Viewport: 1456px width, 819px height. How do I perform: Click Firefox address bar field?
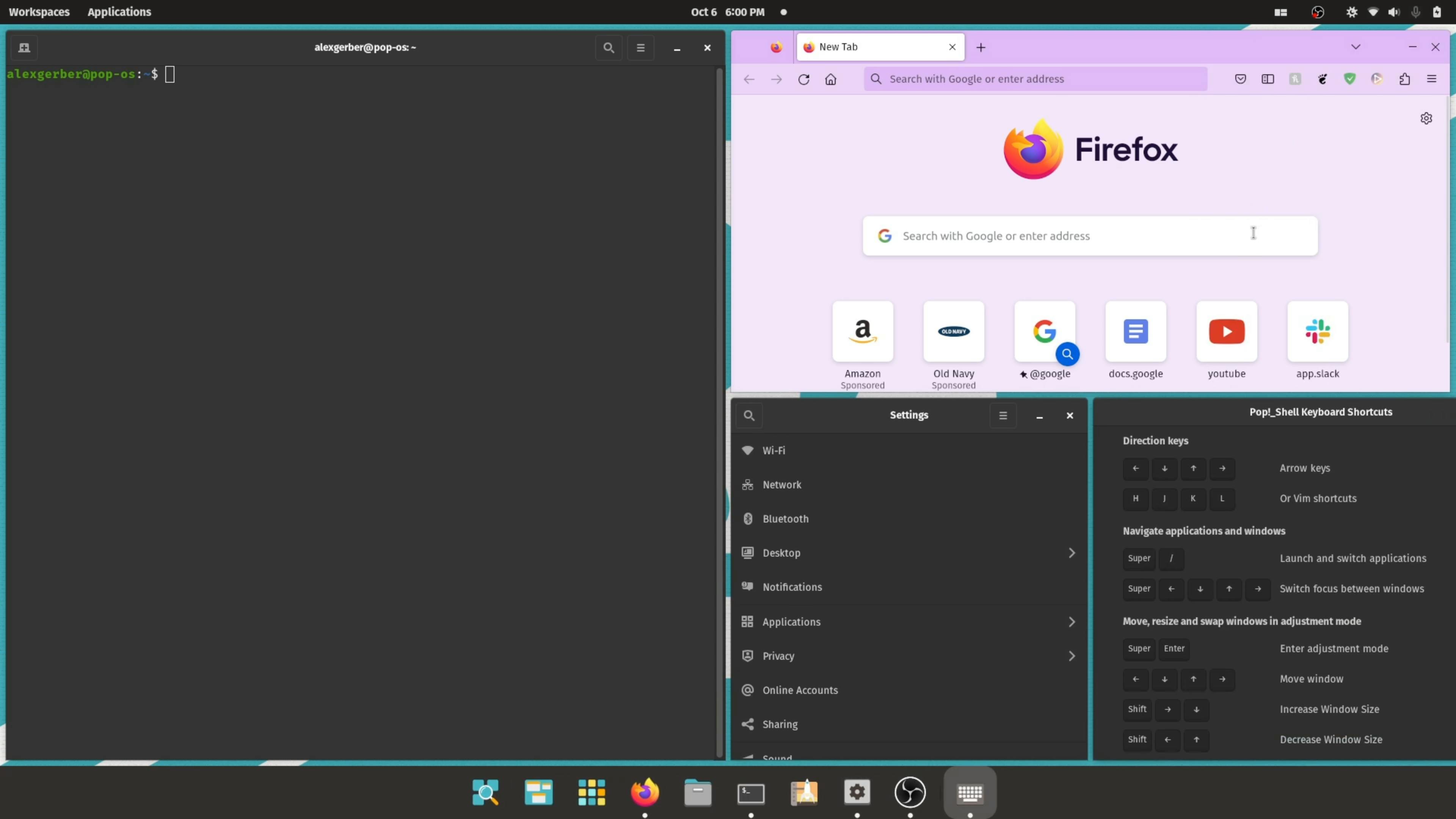[x=1036, y=79]
